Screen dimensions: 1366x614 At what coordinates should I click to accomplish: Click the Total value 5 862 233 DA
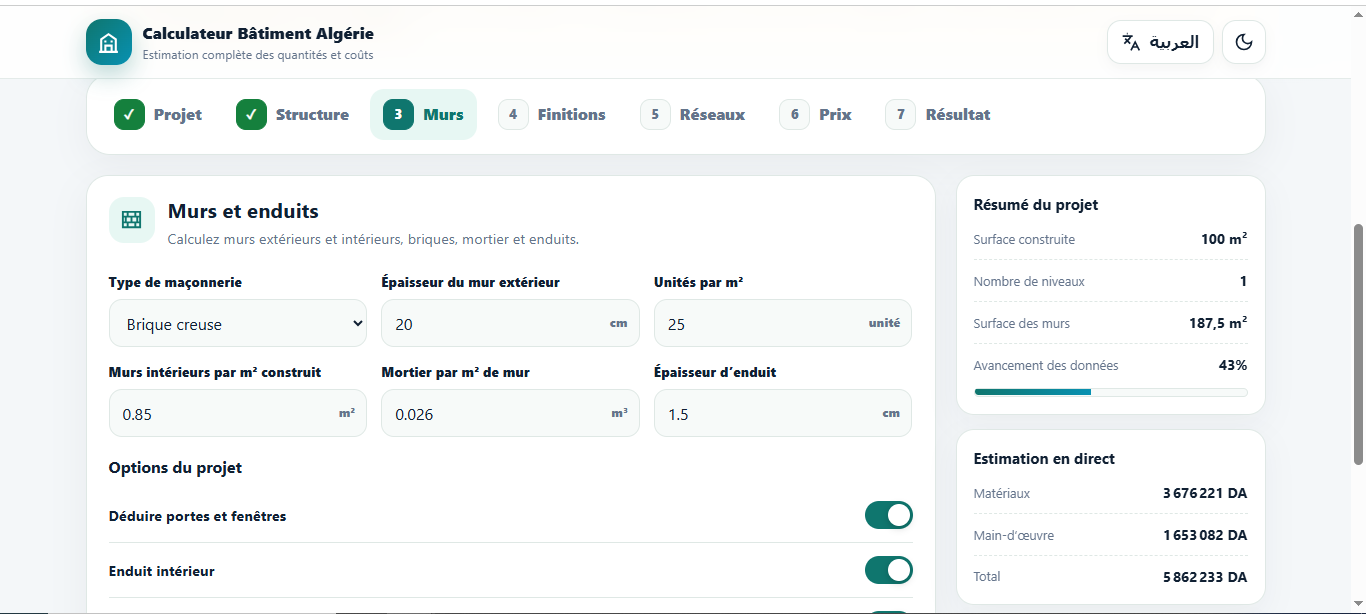[1205, 577]
